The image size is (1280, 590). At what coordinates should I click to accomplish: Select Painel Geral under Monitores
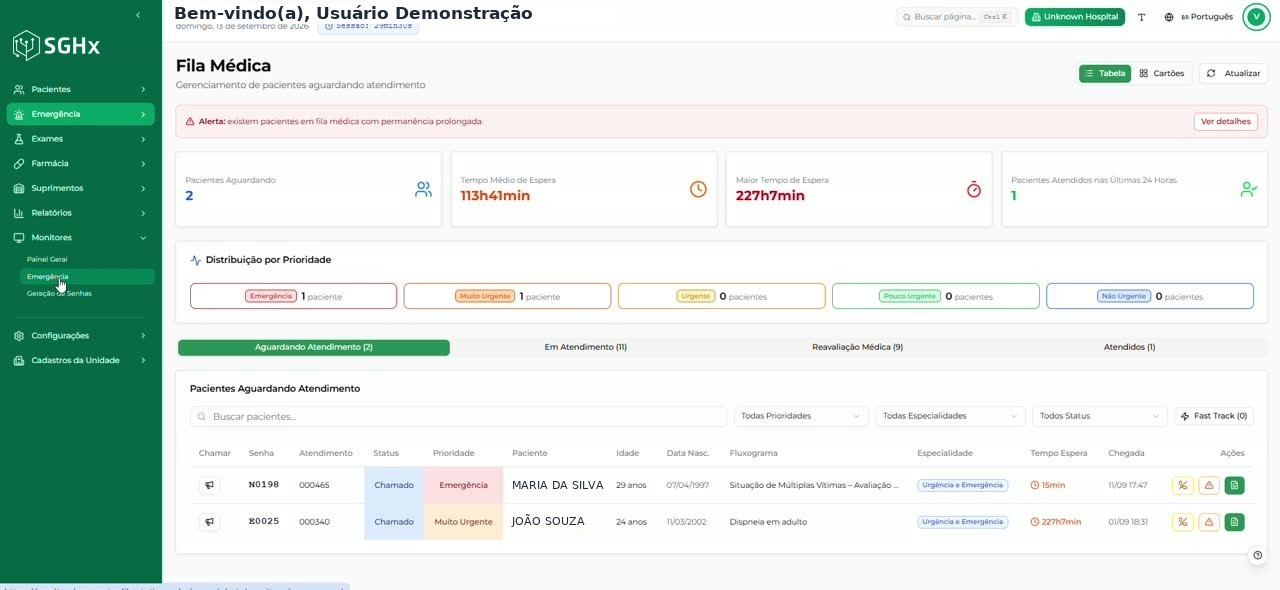[x=88, y=259]
